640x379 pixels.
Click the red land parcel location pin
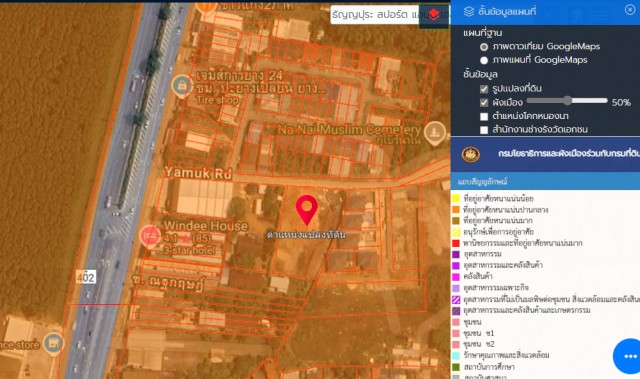pyautogui.click(x=307, y=210)
